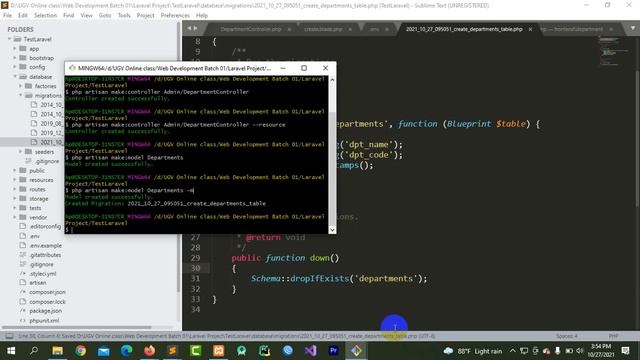Expand the seeders folder

pos(20,151)
